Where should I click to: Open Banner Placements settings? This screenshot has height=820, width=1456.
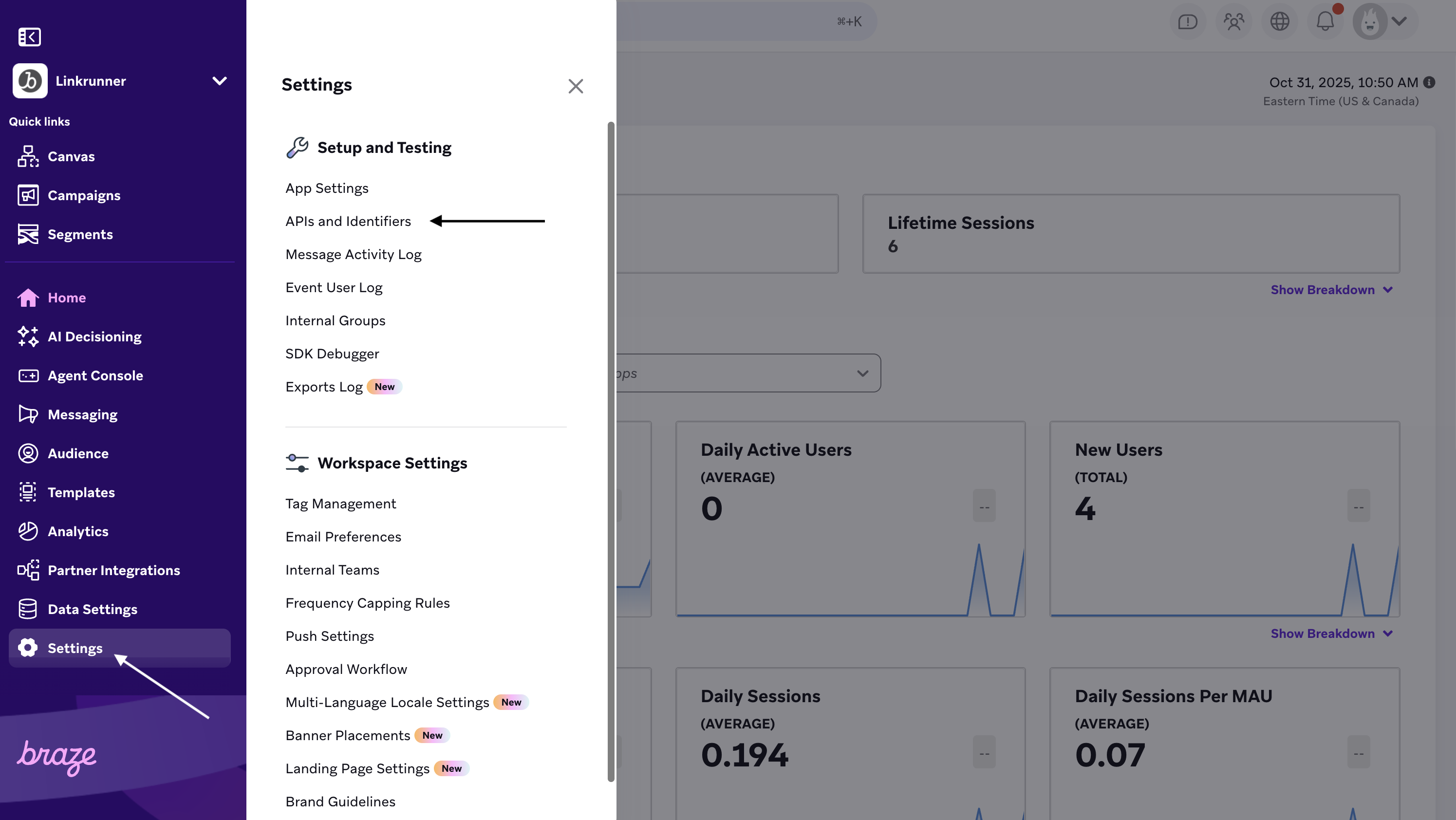(x=348, y=736)
